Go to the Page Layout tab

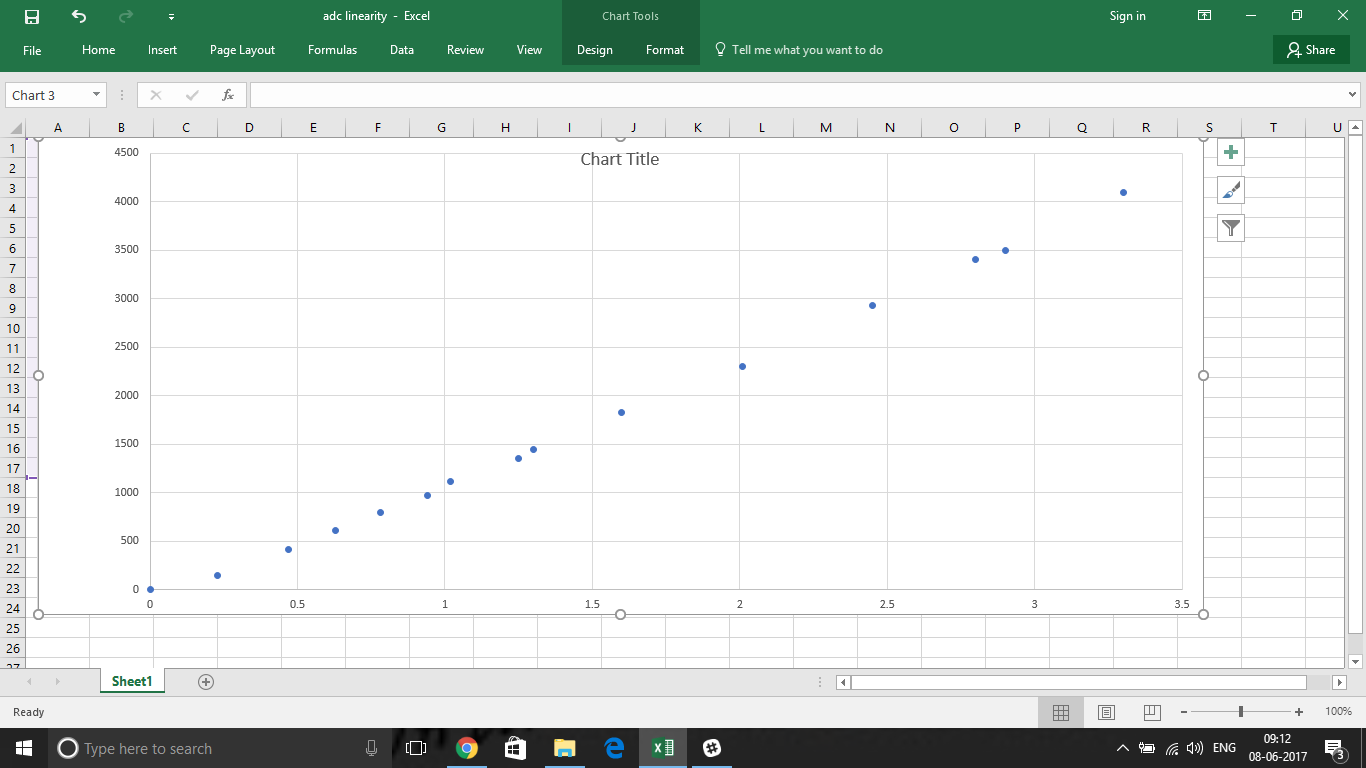click(x=242, y=50)
